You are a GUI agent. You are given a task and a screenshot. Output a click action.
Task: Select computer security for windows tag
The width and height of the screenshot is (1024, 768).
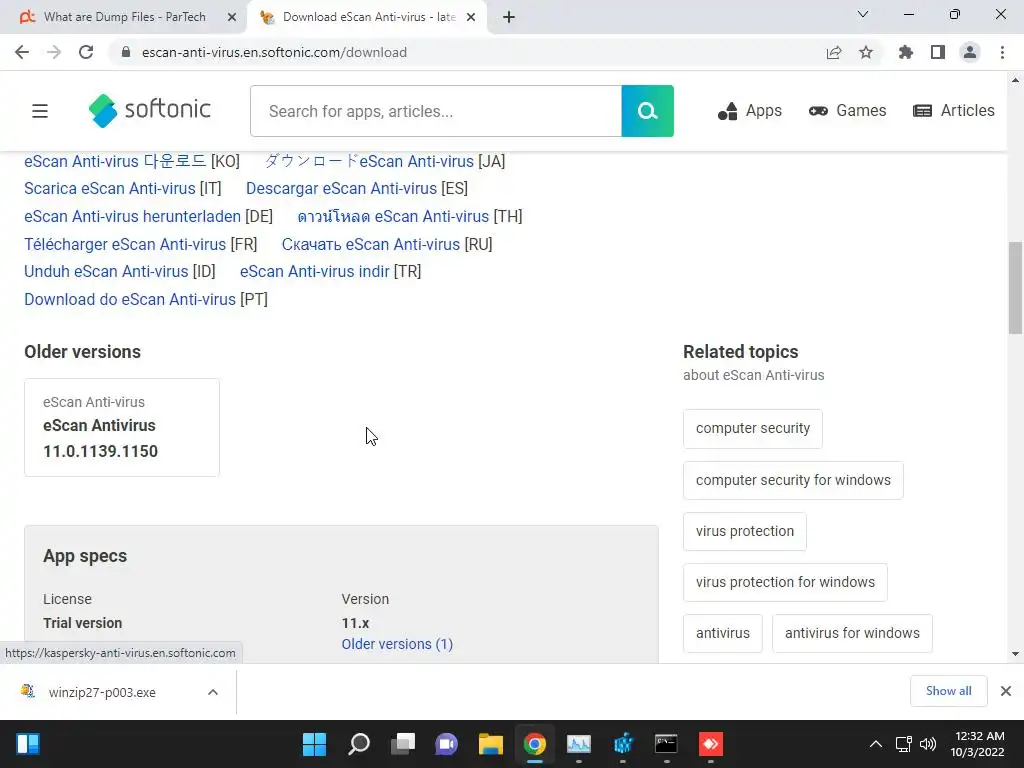(793, 481)
